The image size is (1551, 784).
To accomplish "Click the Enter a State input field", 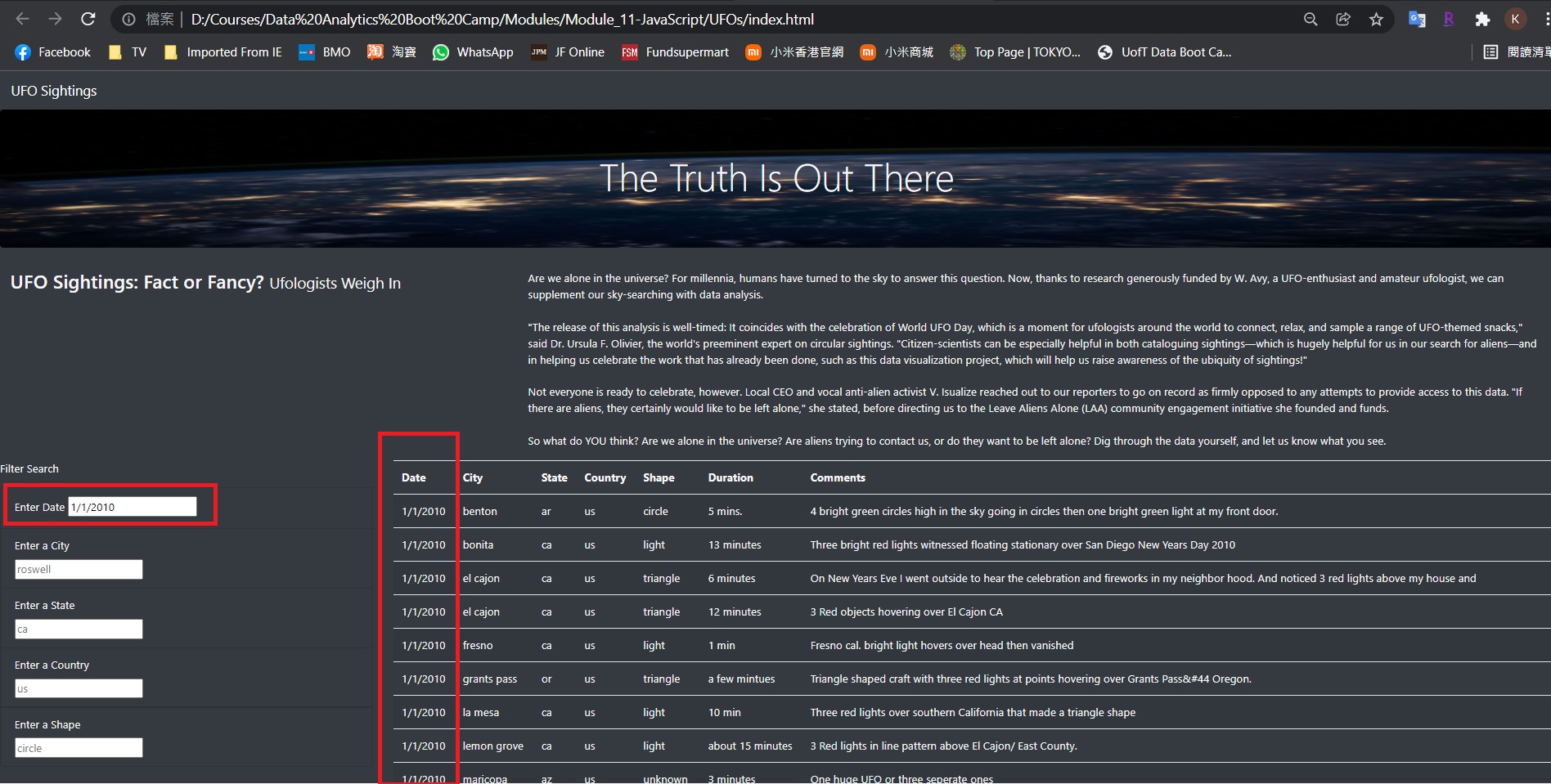I will [79, 629].
